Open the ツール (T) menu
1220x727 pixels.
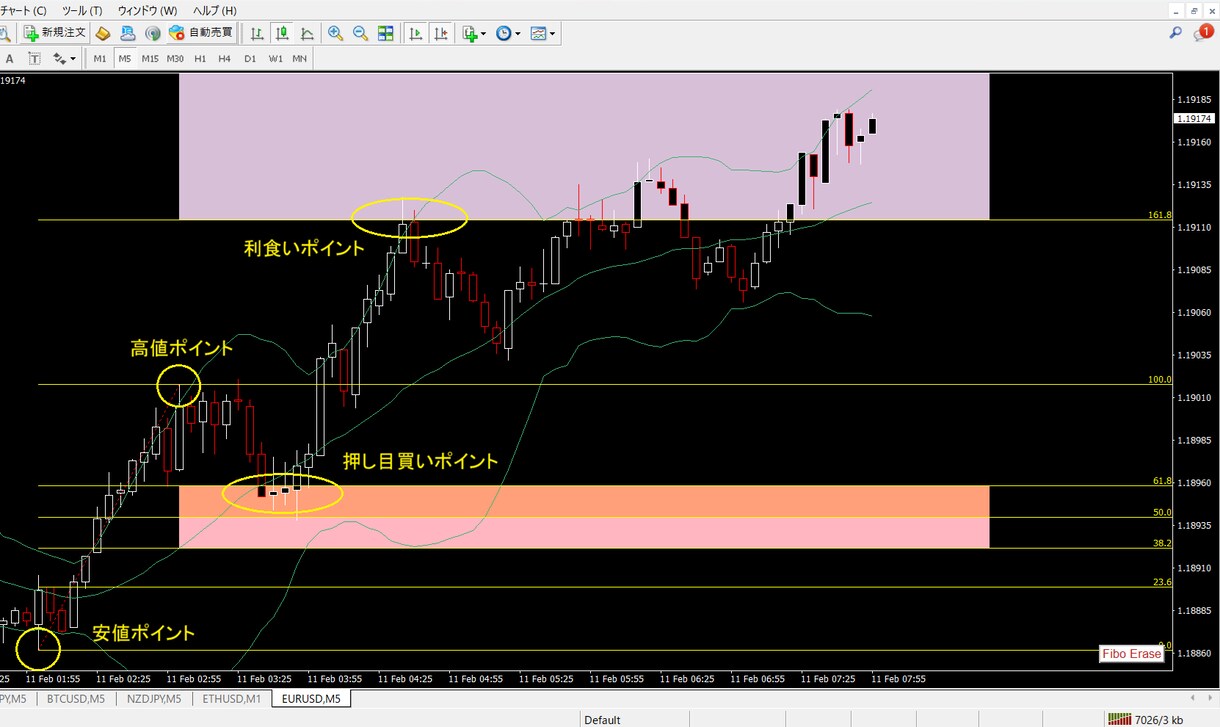(x=82, y=10)
